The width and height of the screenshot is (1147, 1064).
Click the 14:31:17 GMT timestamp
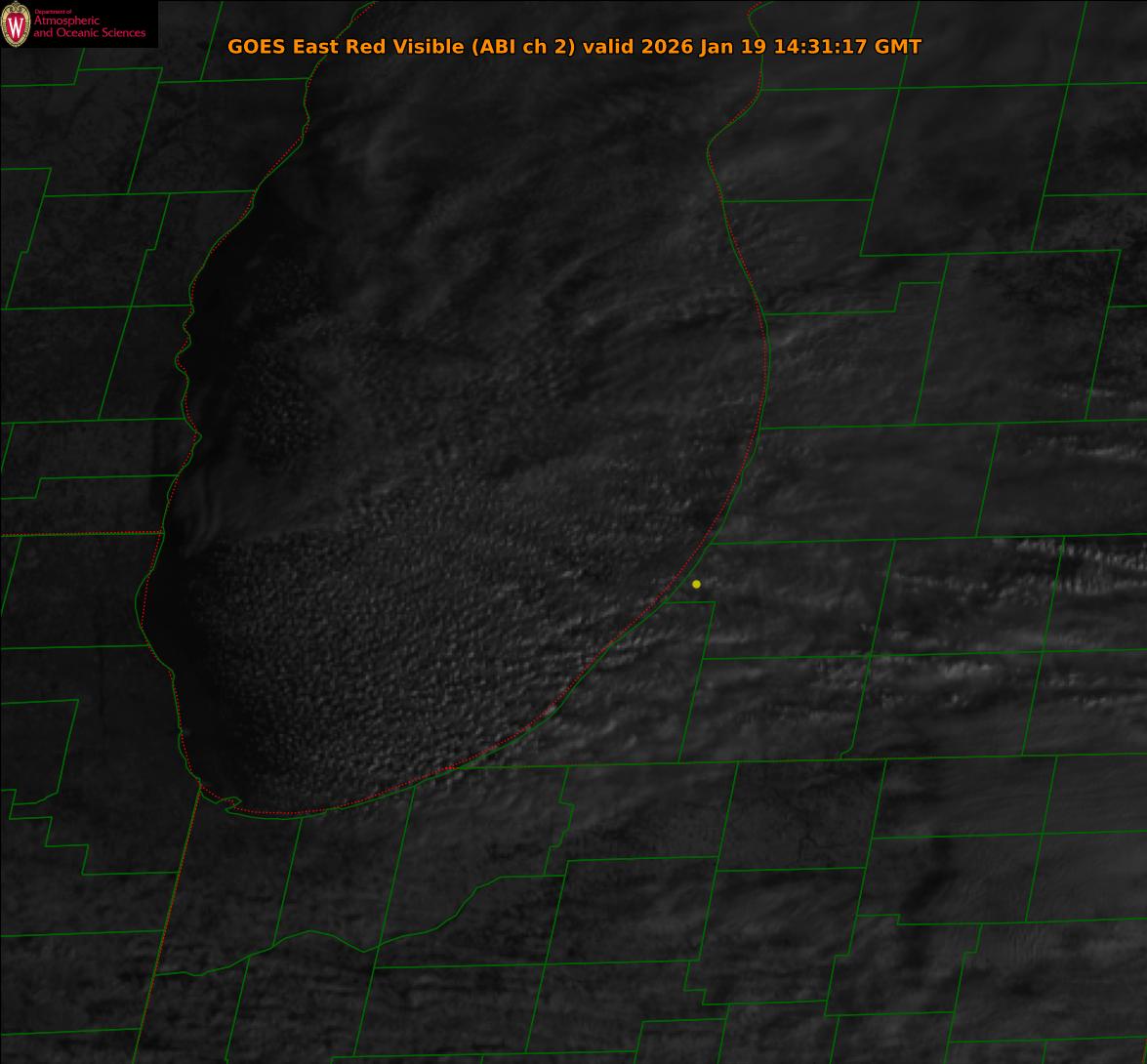pyautogui.click(x=846, y=47)
